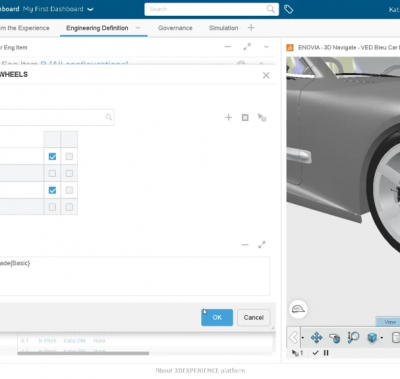Confirm the dialog with the OK button
This screenshot has height=379, width=400.
217,317
